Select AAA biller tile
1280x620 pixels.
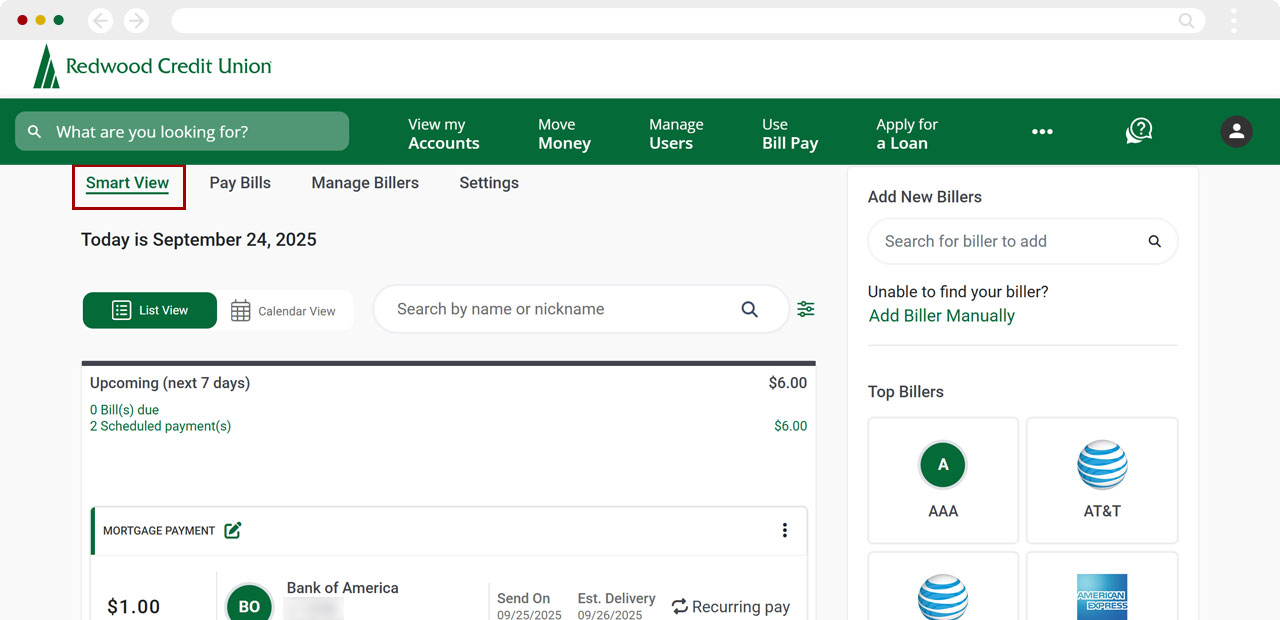tap(942, 480)
